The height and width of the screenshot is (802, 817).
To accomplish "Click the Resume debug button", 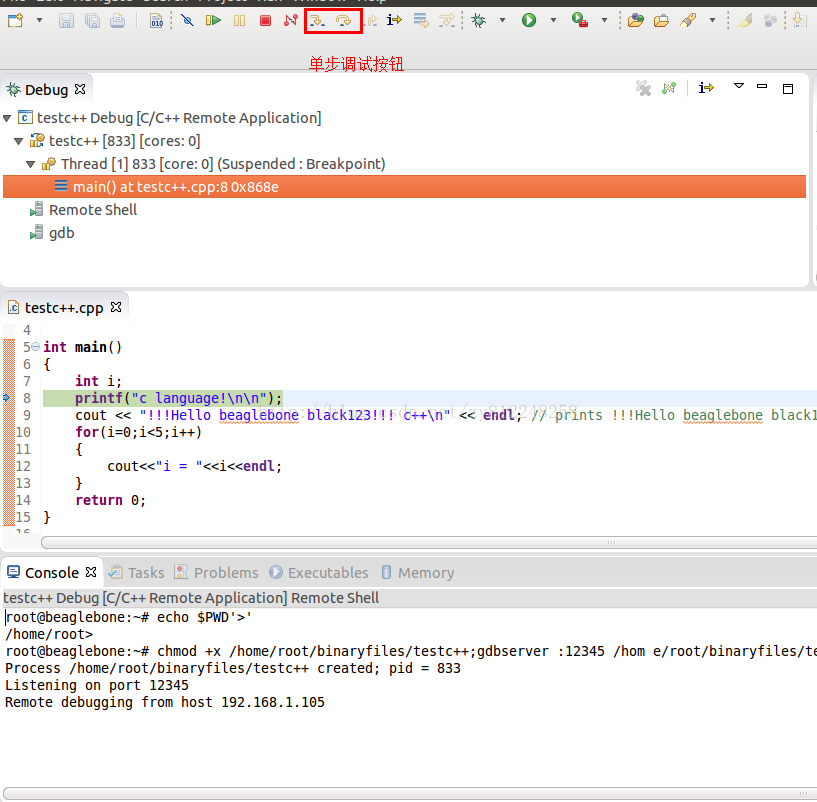I will pyautogui.click(x=213, y=20).
